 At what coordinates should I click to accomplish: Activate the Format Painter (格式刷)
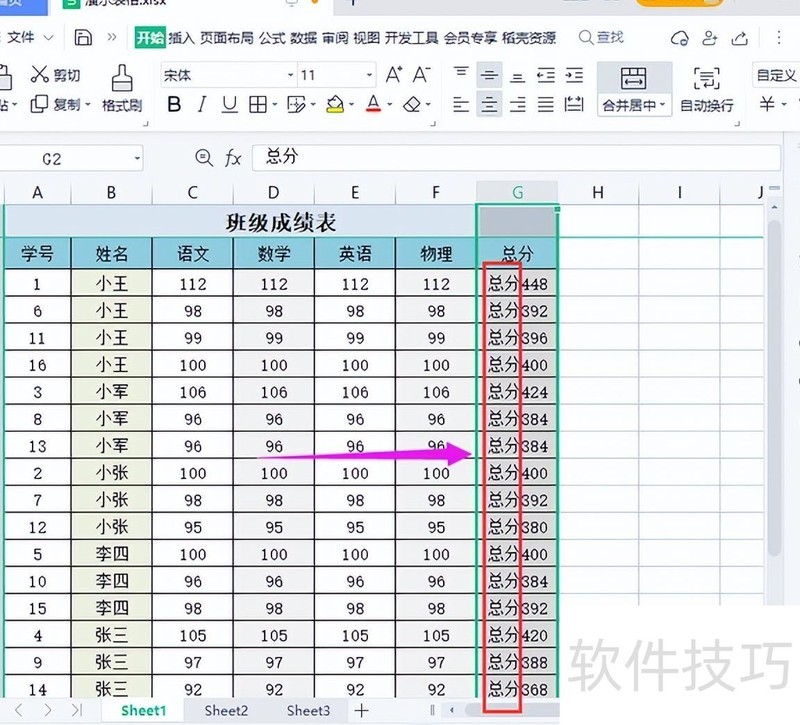(x=121, y=88)
